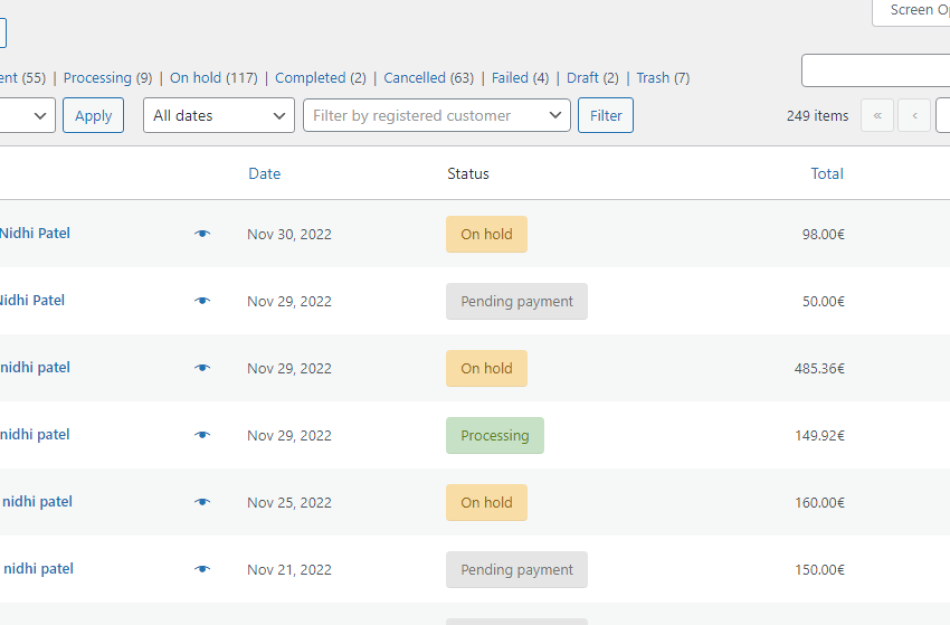Preview the Nov 30 order with the eye icon

[x=203, y=233]
